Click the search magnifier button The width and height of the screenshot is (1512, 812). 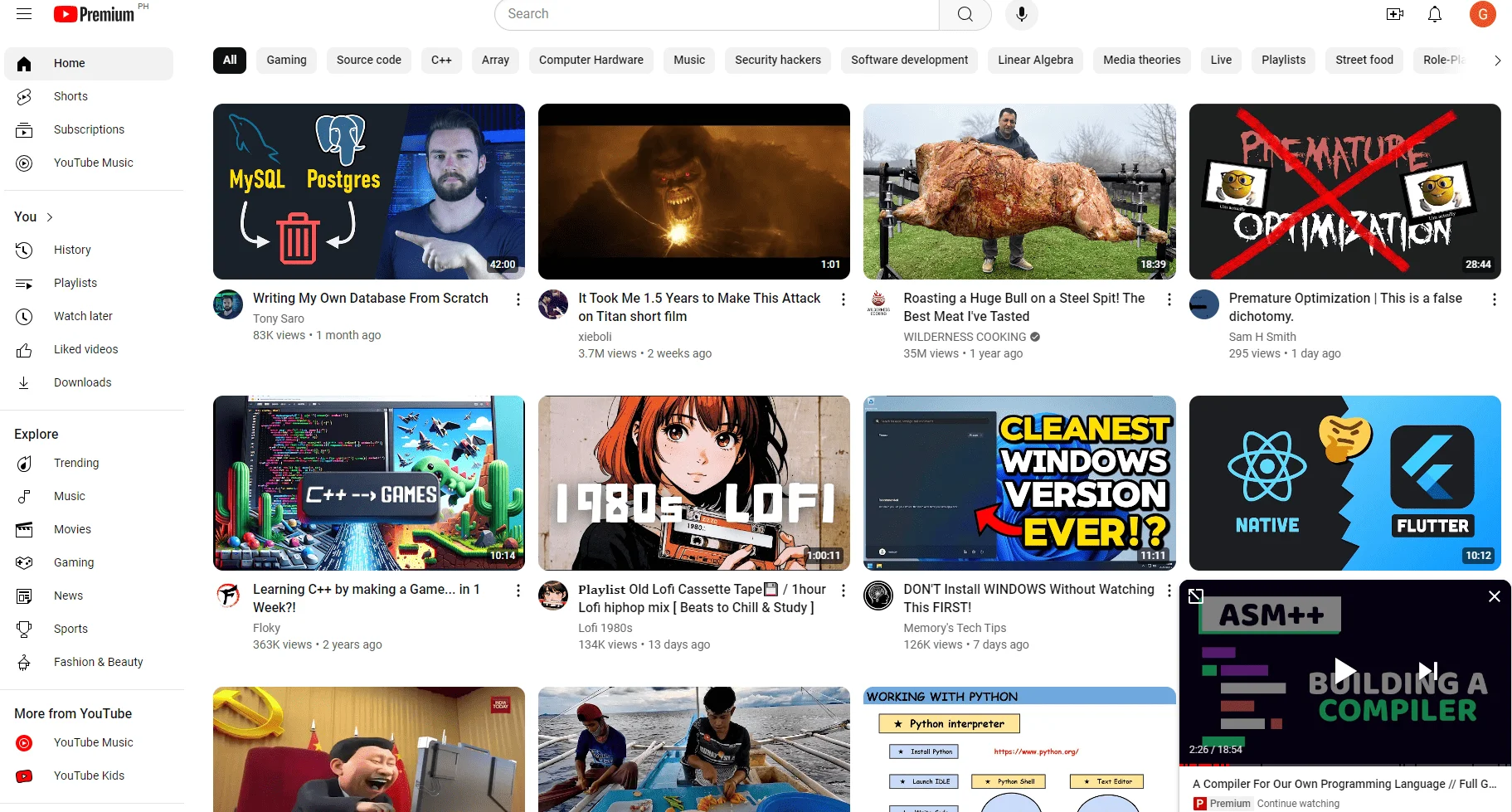965,14
